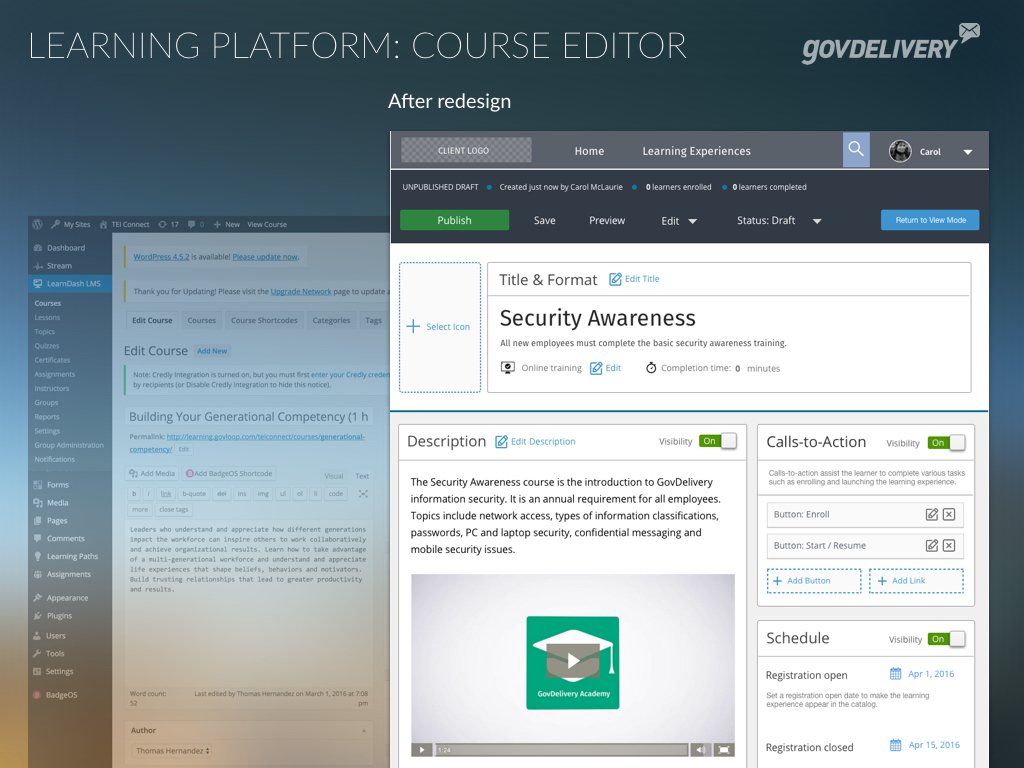Click the calendar icon for Registration closed
This screenshot has height=768, width=1024.
click(896, 745)
